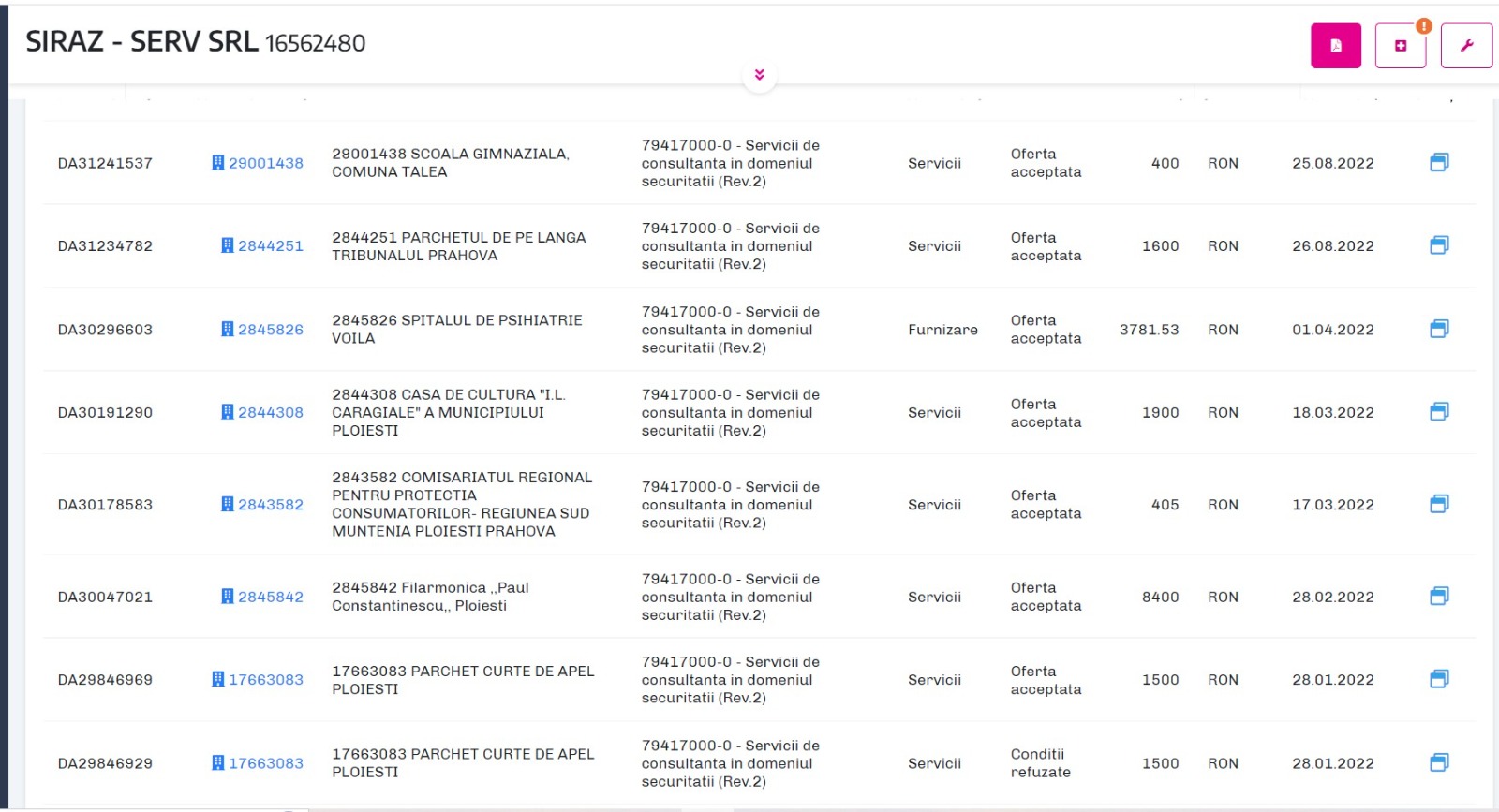Open details icon for row DA30047021

(x=1439, y=596)
